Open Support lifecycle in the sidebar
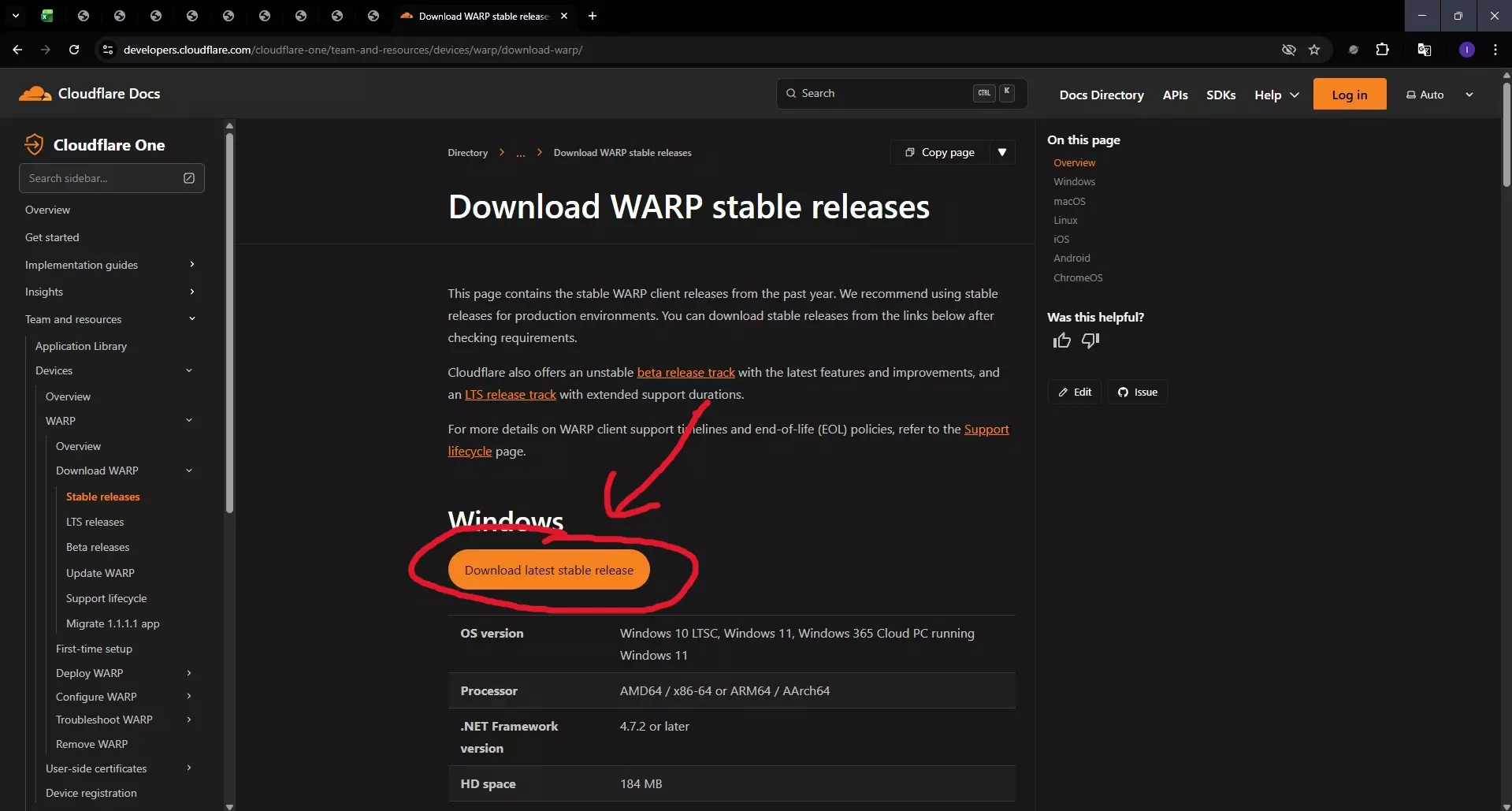1512x811 pixels. (106, 598)
